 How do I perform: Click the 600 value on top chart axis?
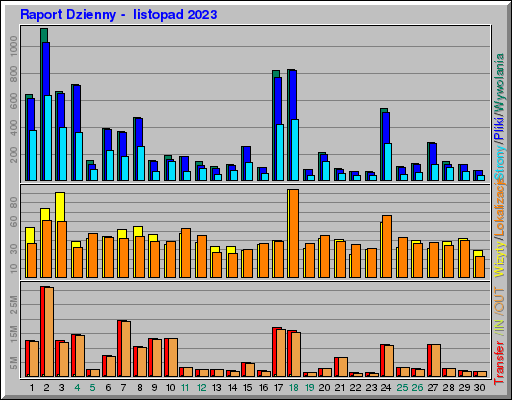click(14, 101)
